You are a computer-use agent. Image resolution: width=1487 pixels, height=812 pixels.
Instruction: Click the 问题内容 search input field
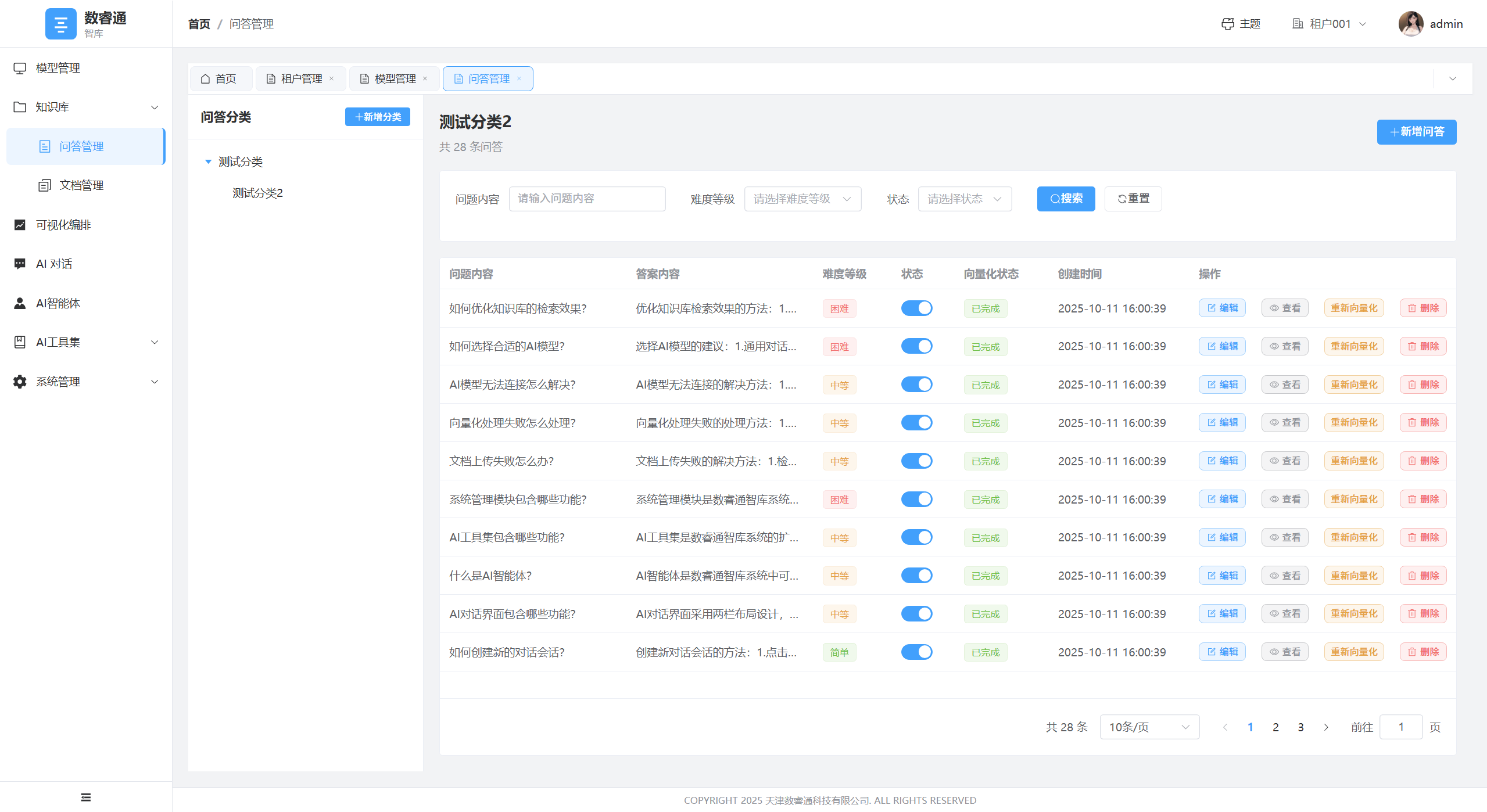[587, 199]
